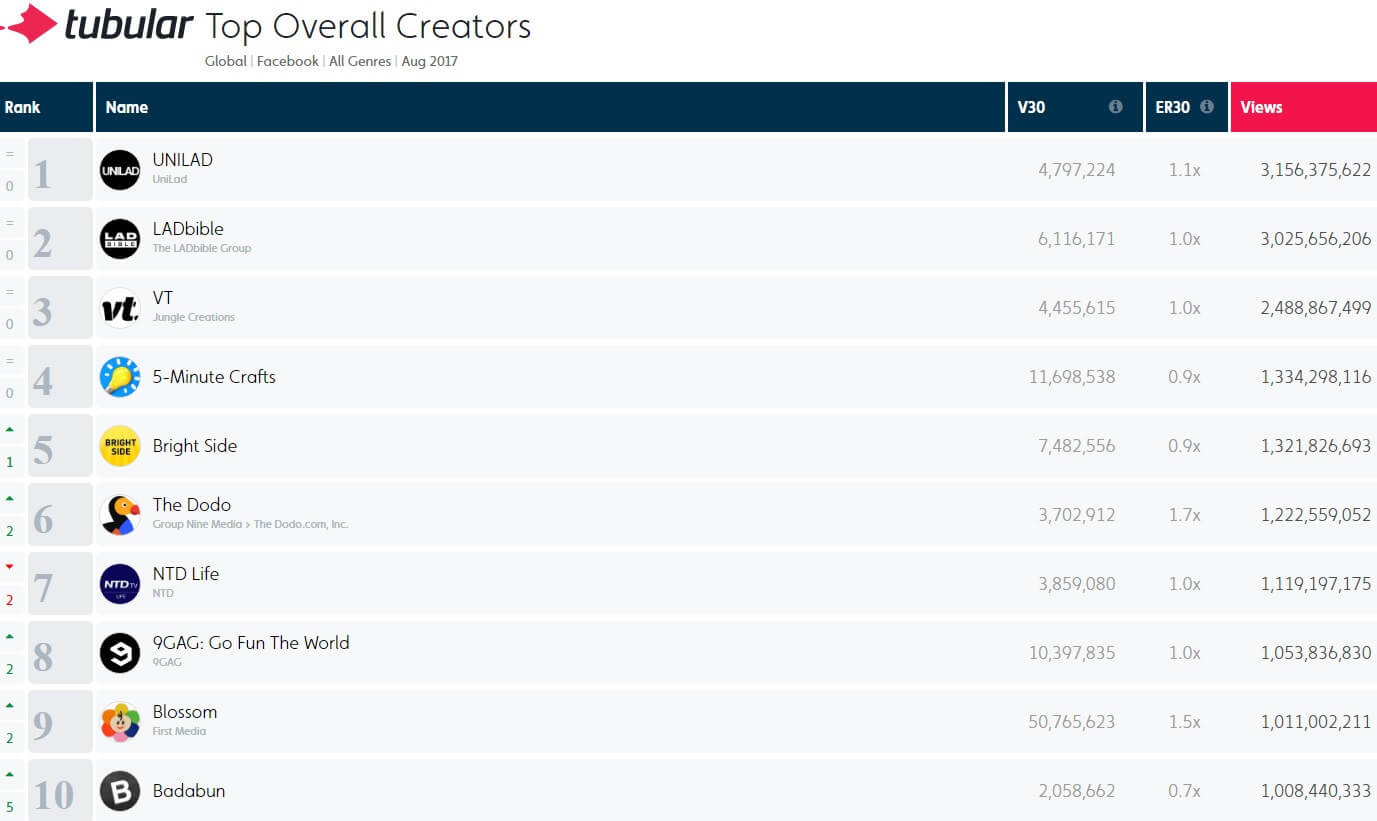The height and width of the screenshot is (821, 1377).
Task: Sort by the Rank column header
Action: 22,107
